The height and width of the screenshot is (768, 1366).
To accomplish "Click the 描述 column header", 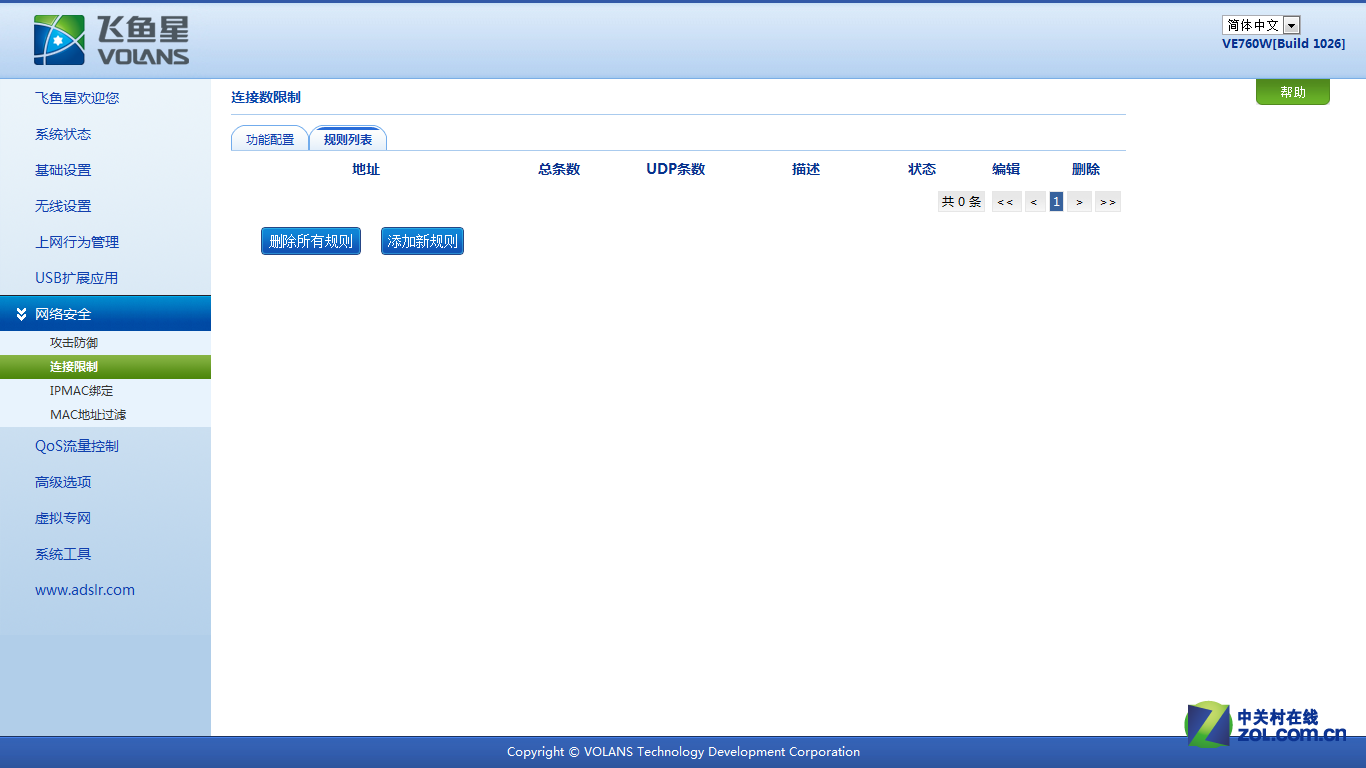I will click(x=806, y=169).
